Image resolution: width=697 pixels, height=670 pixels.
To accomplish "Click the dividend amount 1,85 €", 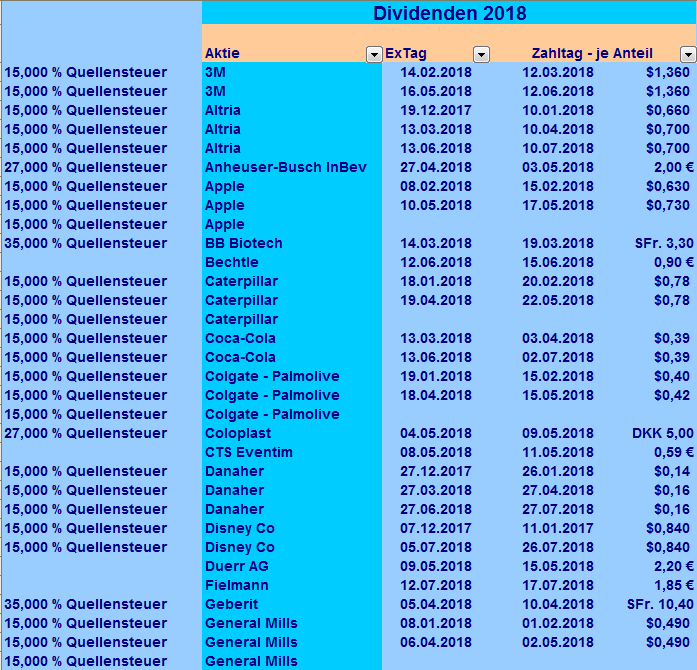I will 673,585.
